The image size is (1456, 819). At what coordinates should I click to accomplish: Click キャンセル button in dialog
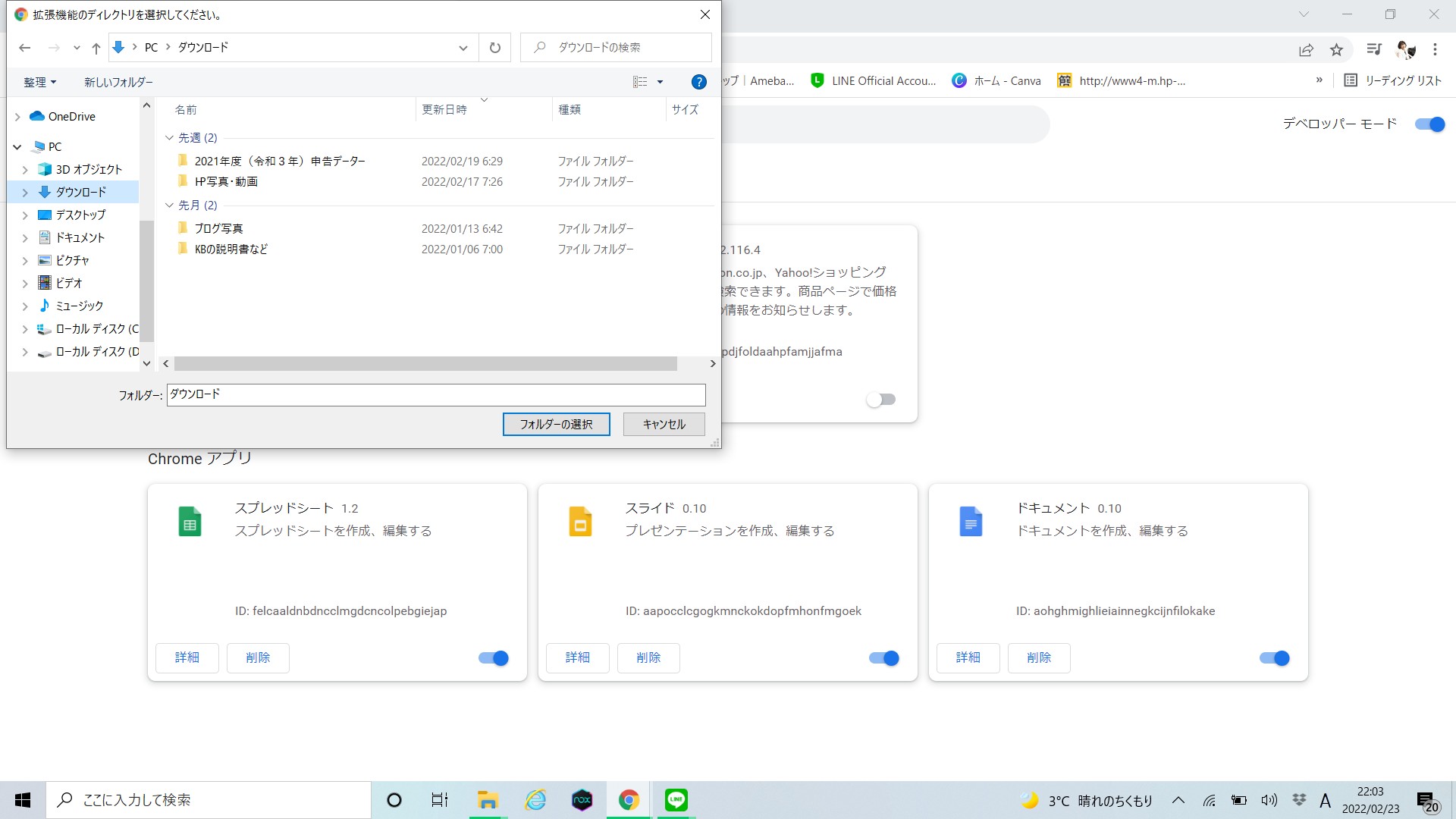click(664, 425)
